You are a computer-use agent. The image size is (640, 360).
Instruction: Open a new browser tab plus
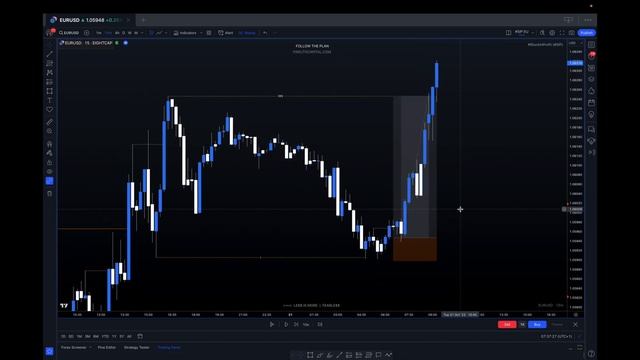(143, 20)
